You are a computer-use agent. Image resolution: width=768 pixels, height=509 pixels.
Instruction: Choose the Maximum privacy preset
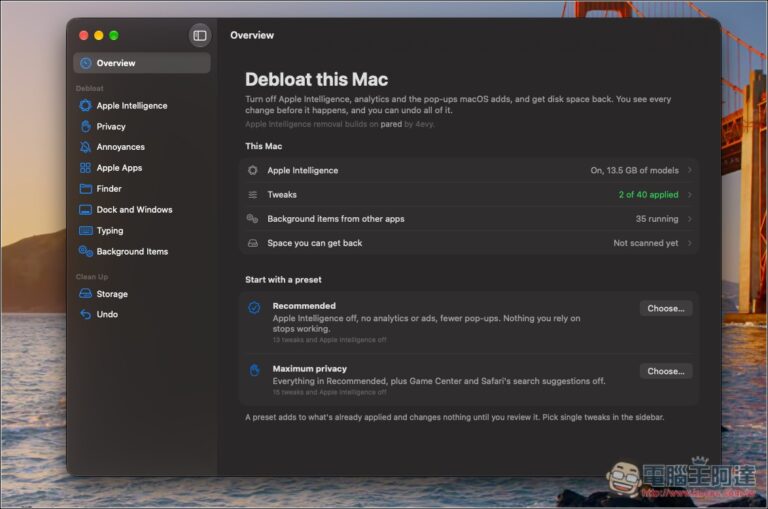666,371
